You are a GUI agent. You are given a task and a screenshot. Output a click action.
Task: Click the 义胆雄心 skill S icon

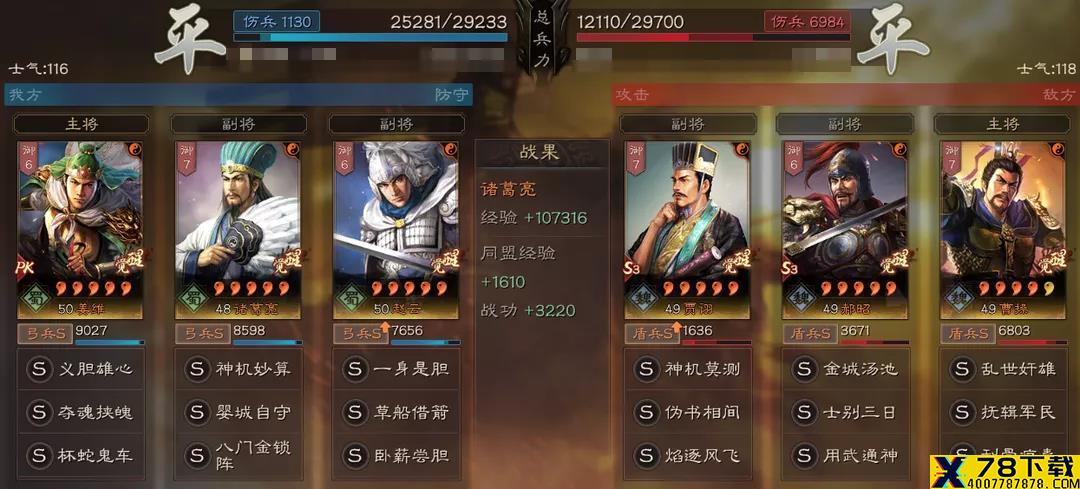(x=39, y=369)
